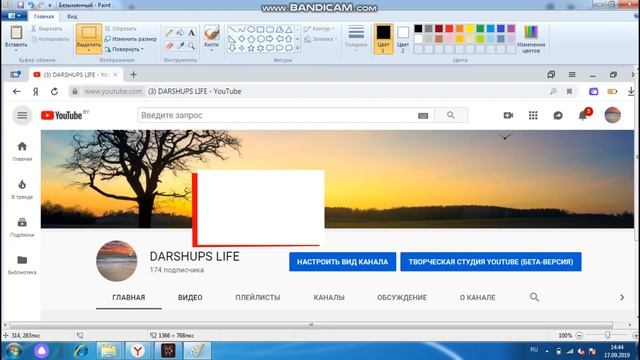Open the Paint file menu button

(x=14, y=16)
